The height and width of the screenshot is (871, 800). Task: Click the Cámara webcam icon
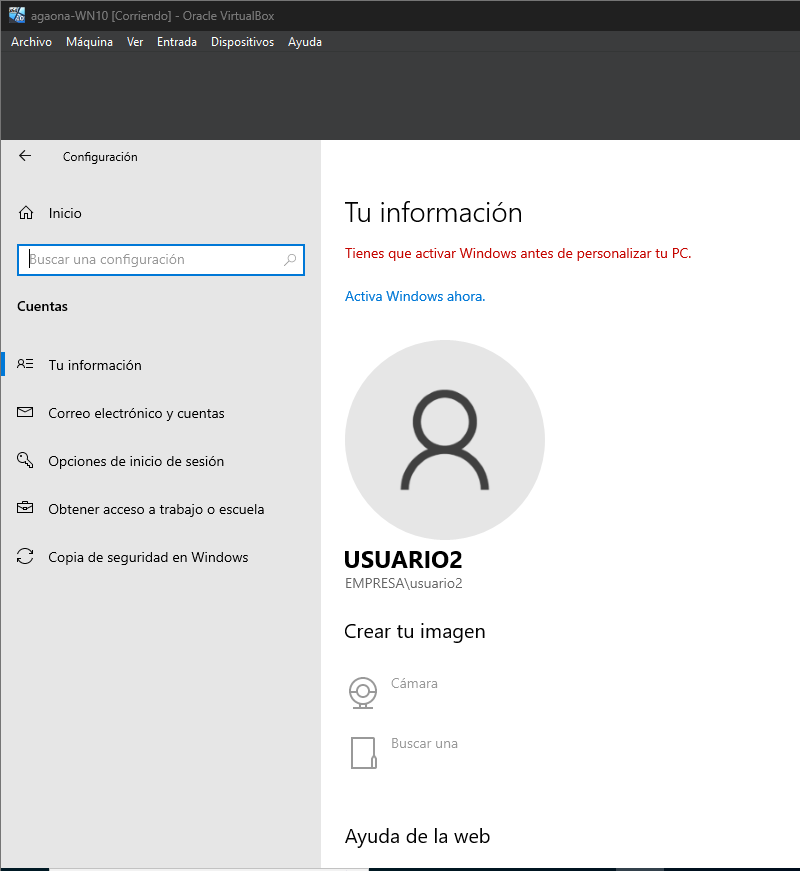363,692
